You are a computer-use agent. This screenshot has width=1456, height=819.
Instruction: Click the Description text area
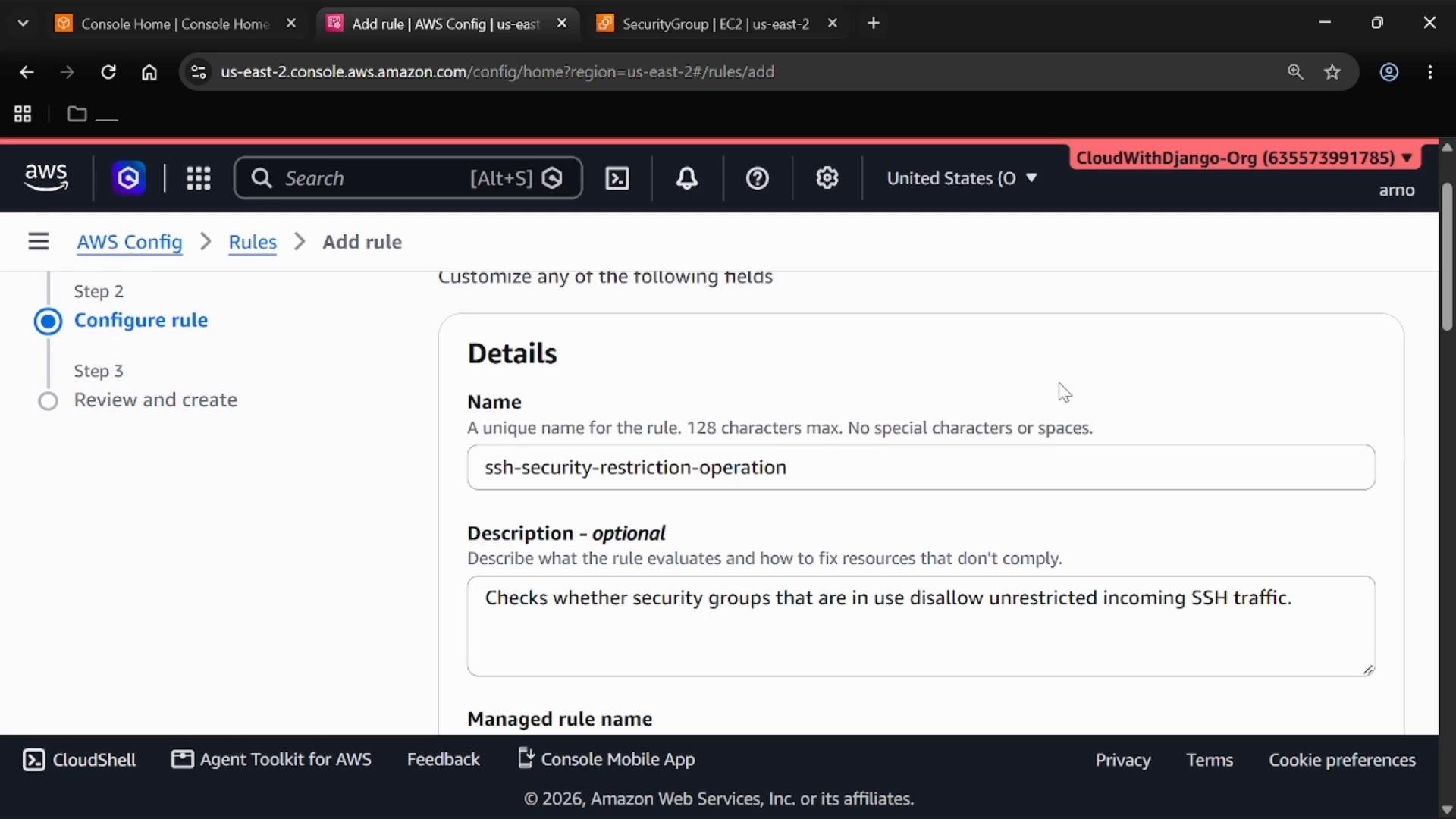pos(921,626)
